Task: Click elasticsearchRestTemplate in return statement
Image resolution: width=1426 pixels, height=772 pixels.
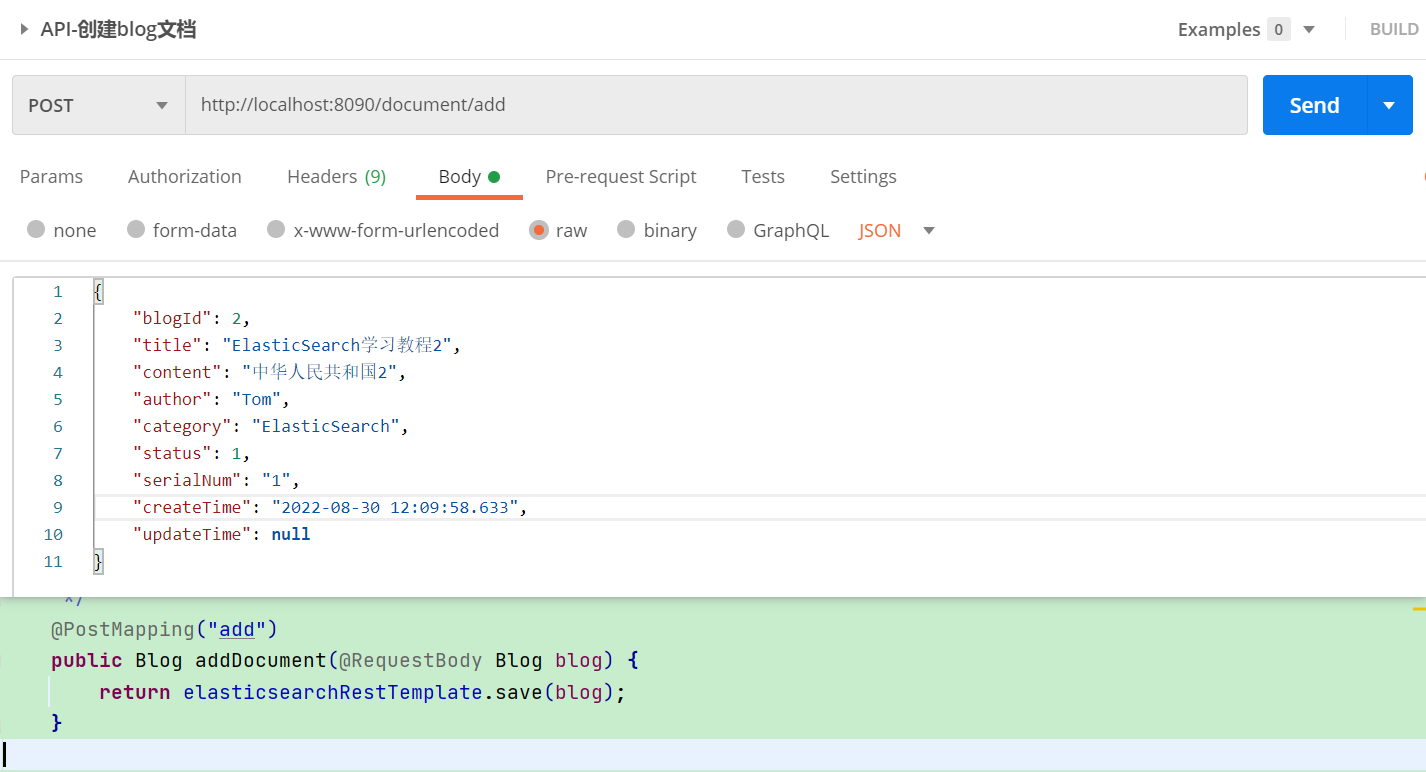Action: [x=333, y=692]
